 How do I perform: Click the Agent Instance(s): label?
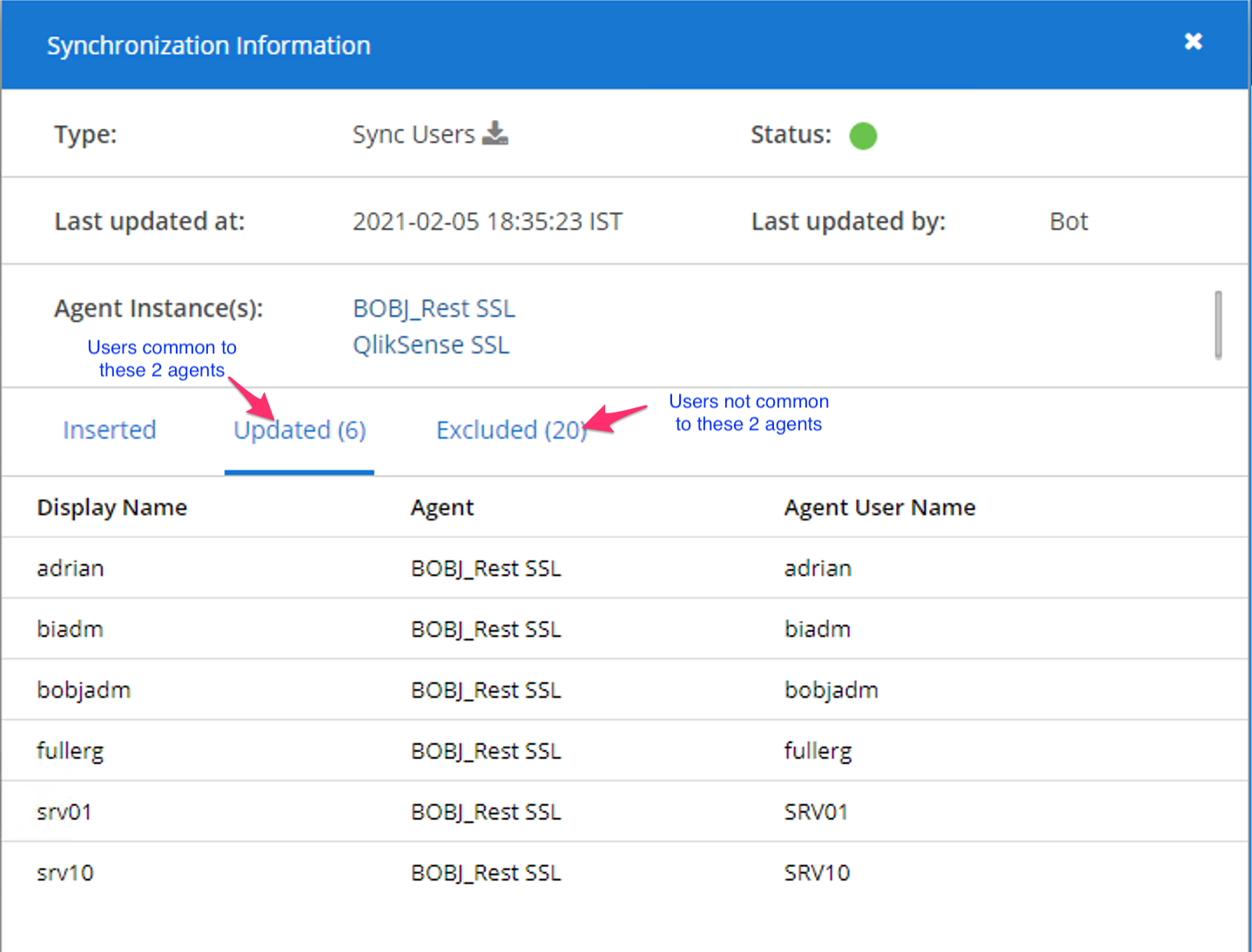tap(158, 309)
